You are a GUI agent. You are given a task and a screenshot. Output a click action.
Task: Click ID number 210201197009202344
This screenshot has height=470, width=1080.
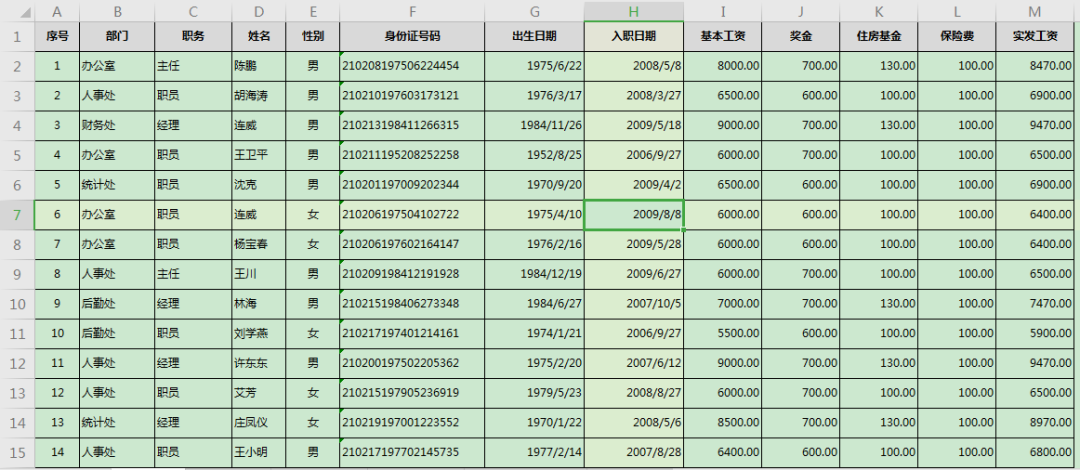click(x=412, y=185)
